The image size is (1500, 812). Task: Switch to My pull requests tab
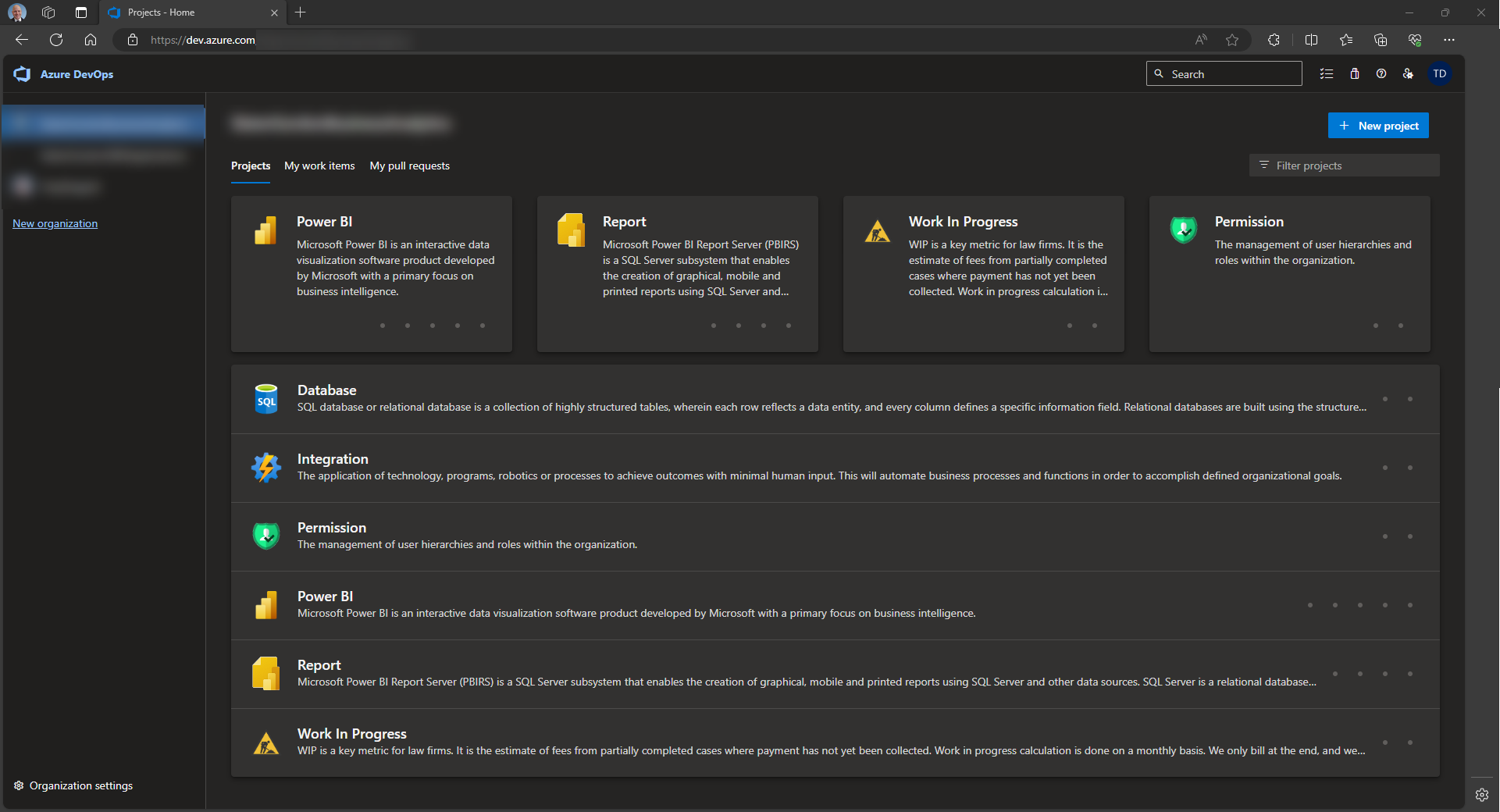pos(410,166)
